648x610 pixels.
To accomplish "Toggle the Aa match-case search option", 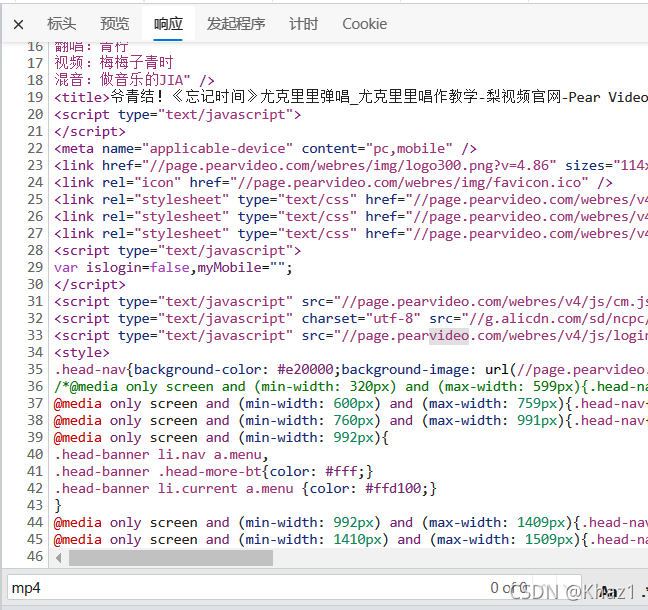I will (x=609, y=591).
